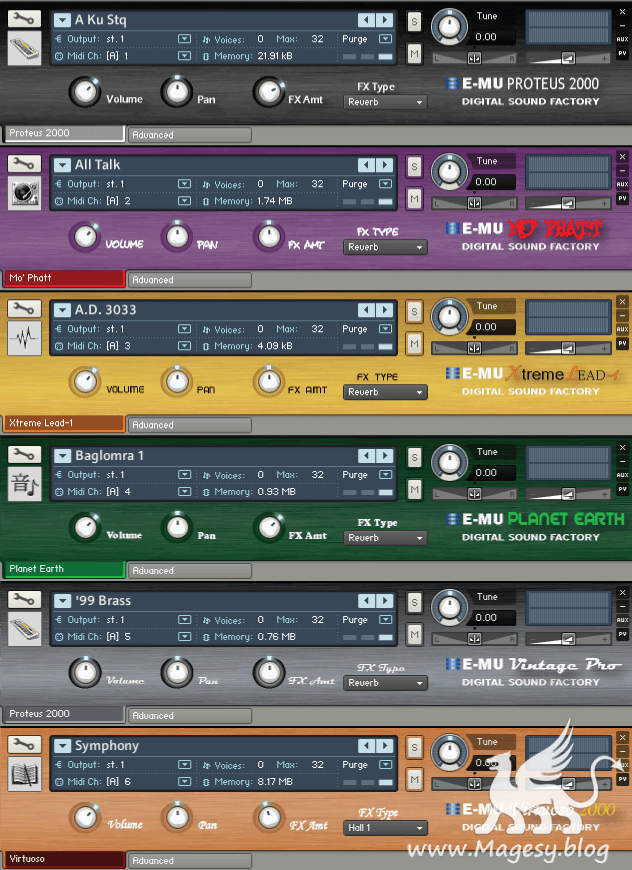Open Midi Ch dropdown for A.D. 3033
632x870 pixels.
[184, 346]
